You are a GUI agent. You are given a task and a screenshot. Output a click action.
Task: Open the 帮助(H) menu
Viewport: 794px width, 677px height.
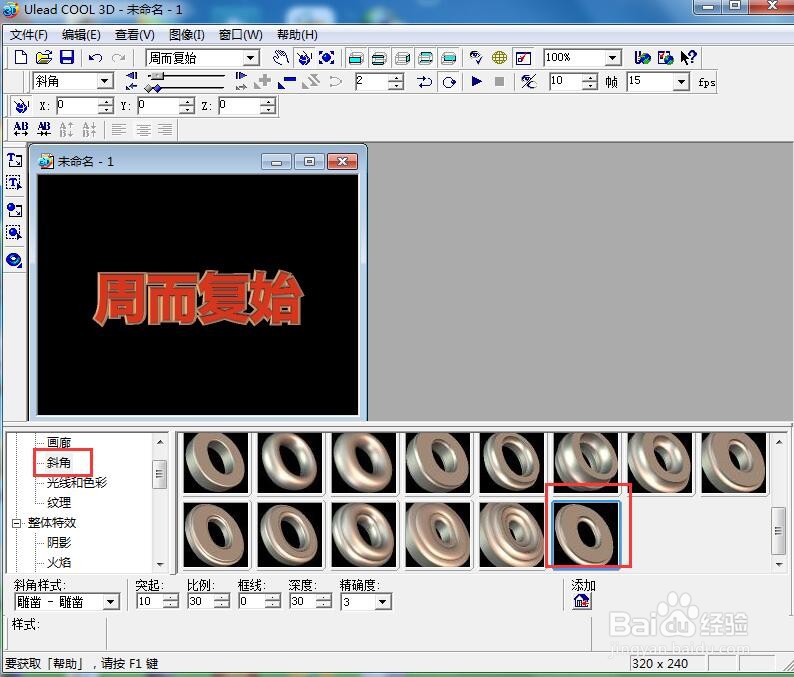297,34
